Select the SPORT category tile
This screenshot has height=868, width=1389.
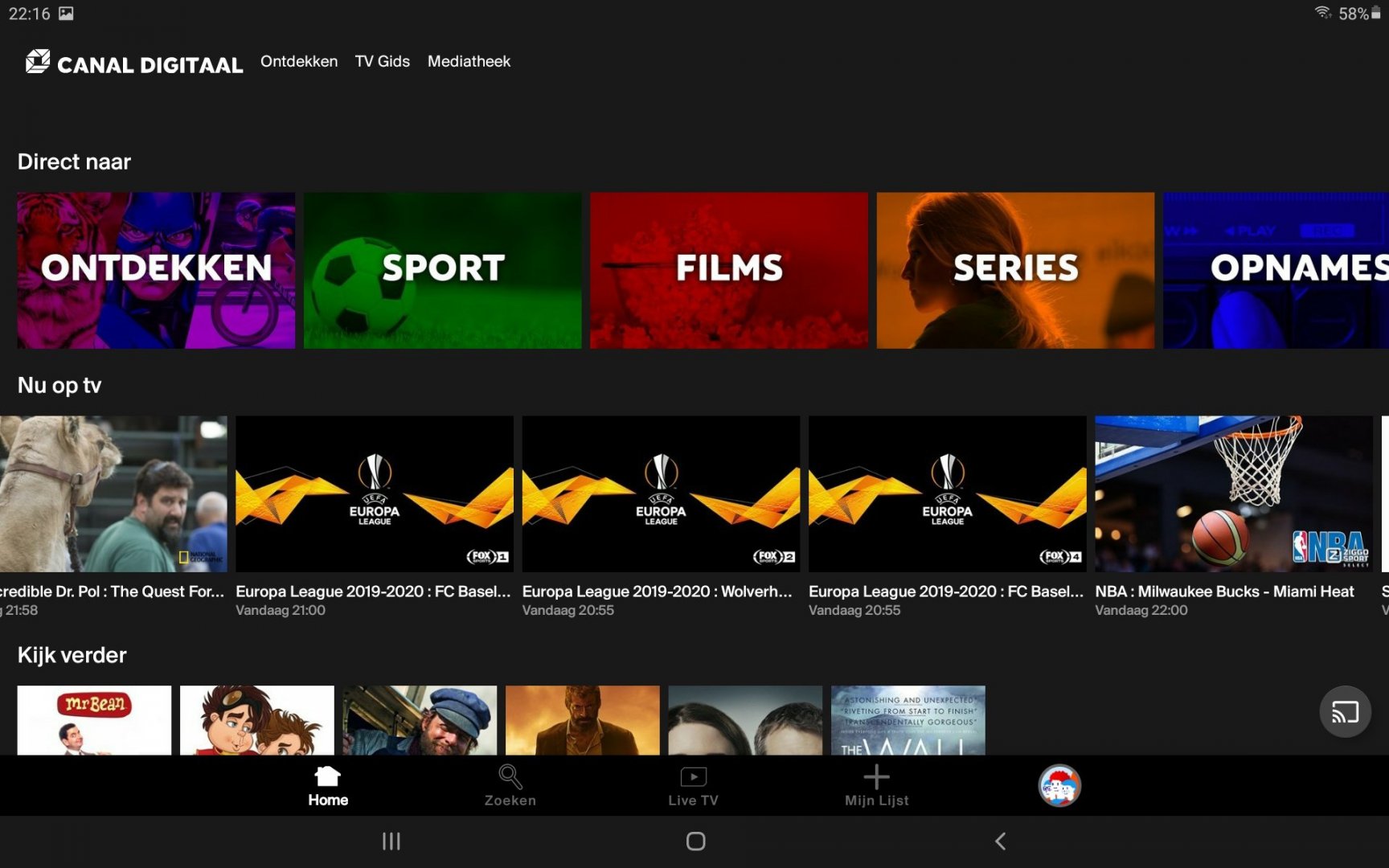click(442, 270)
